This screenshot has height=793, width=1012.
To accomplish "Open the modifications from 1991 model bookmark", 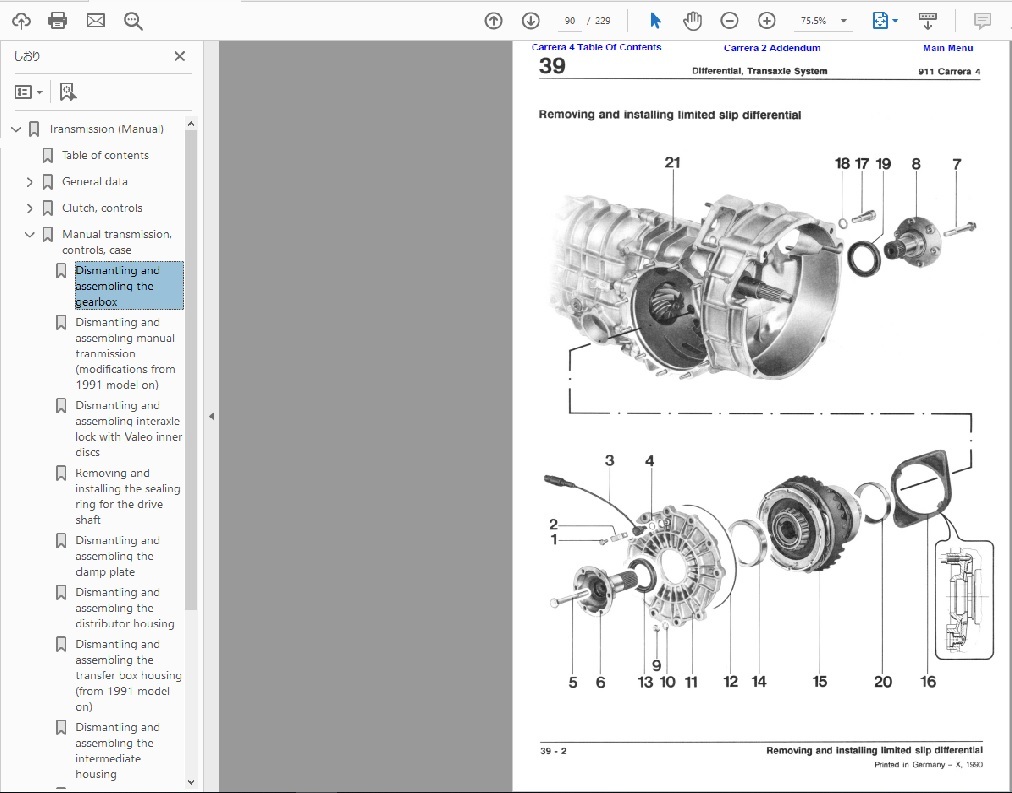I will pos(125,354).
